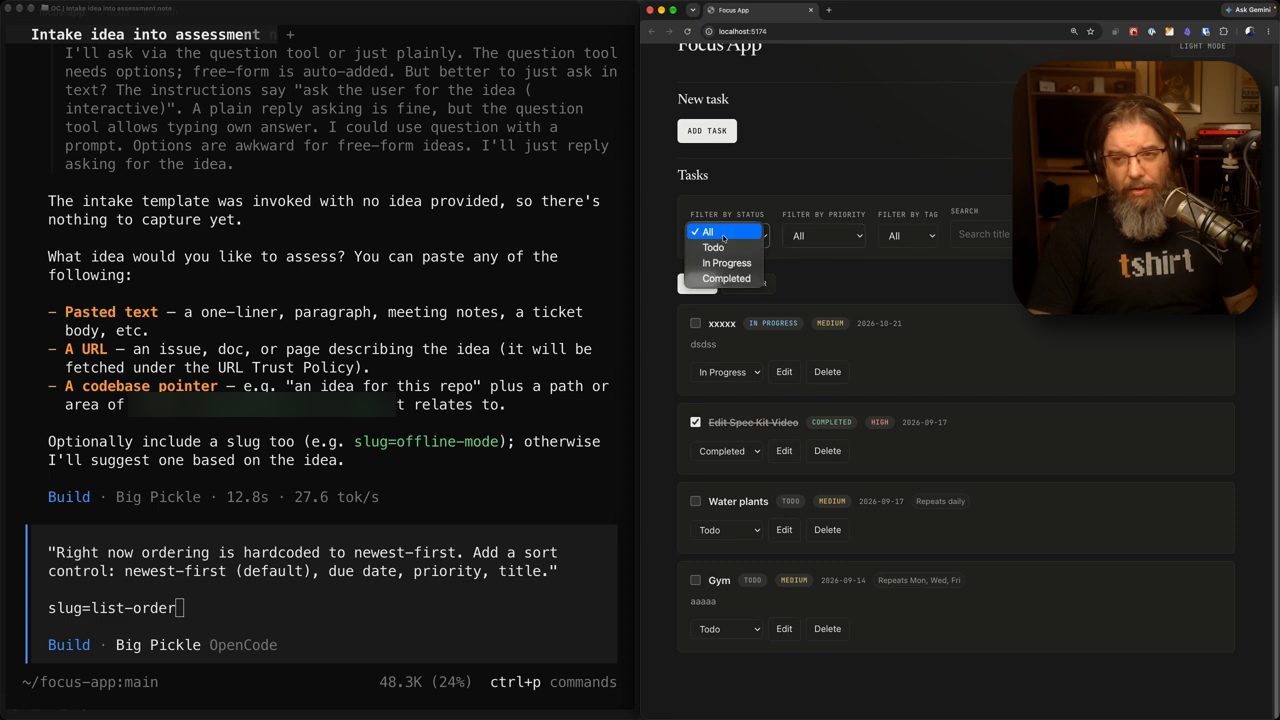Select All in status filter list

click(x=724, y=232)
